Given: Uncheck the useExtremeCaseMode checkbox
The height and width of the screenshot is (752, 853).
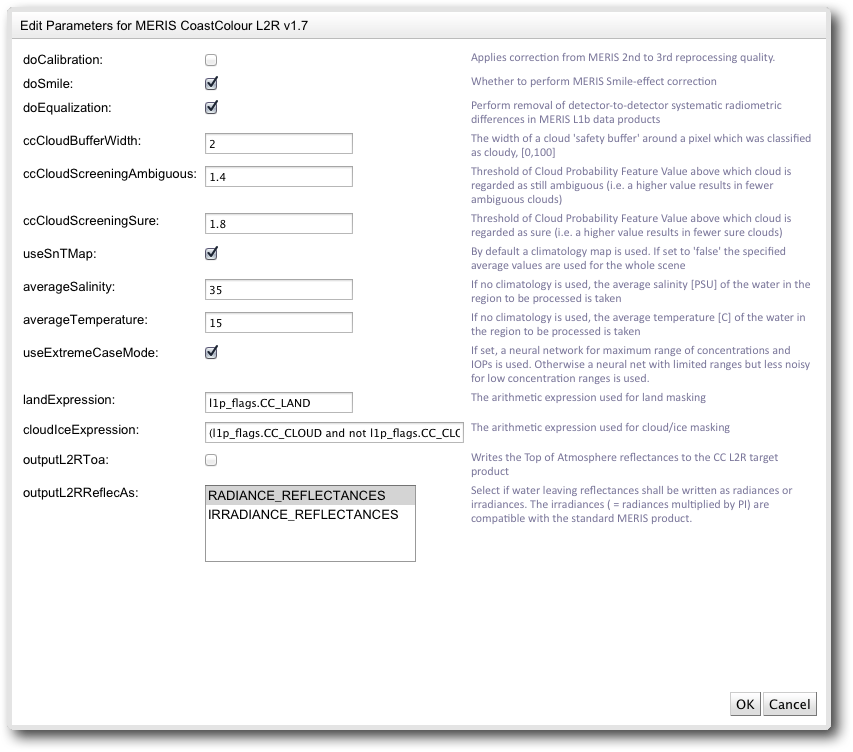Looking at the screenshot, I should coord(211,353).
